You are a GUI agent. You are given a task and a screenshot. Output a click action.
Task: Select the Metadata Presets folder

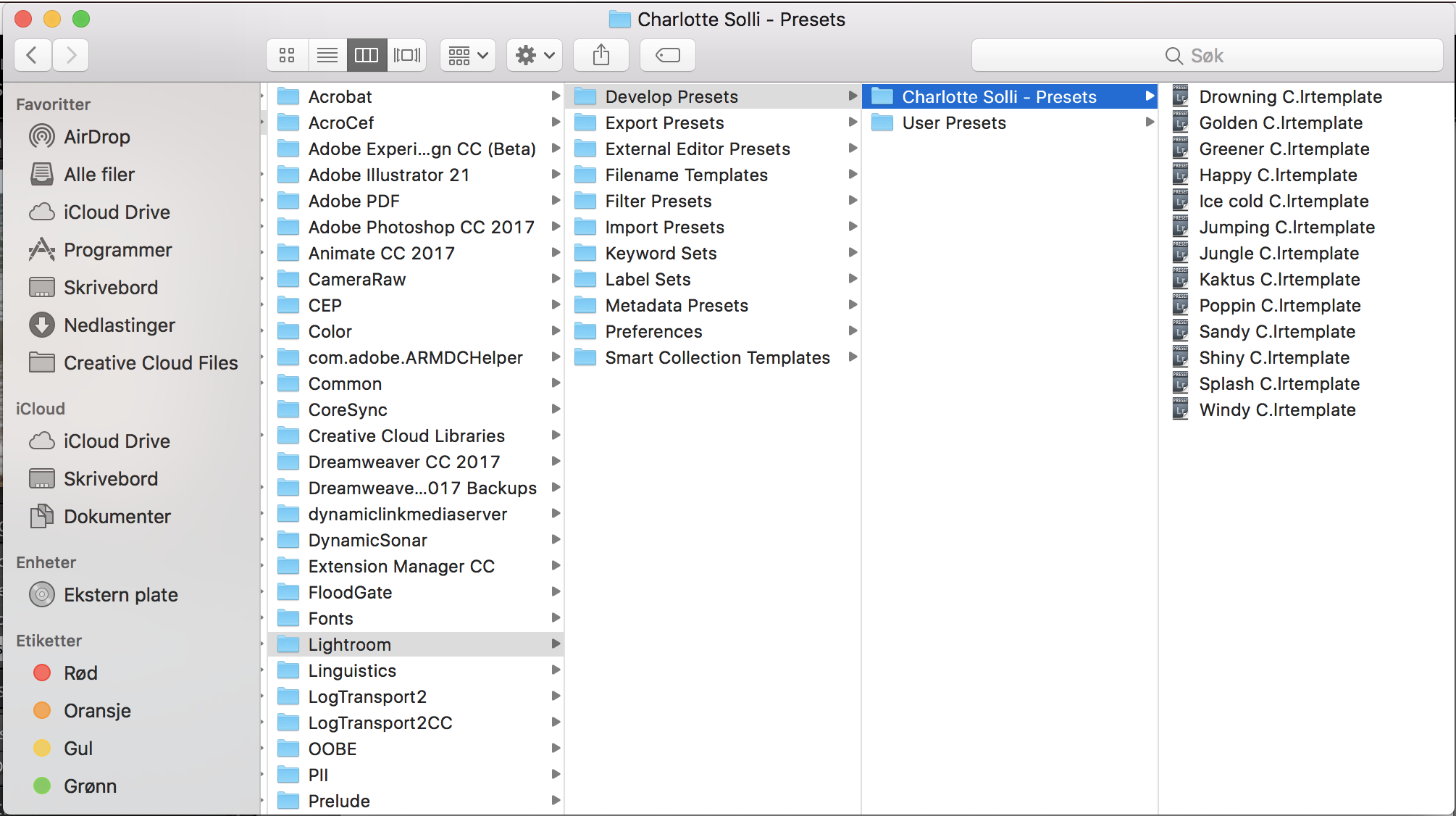713,305
